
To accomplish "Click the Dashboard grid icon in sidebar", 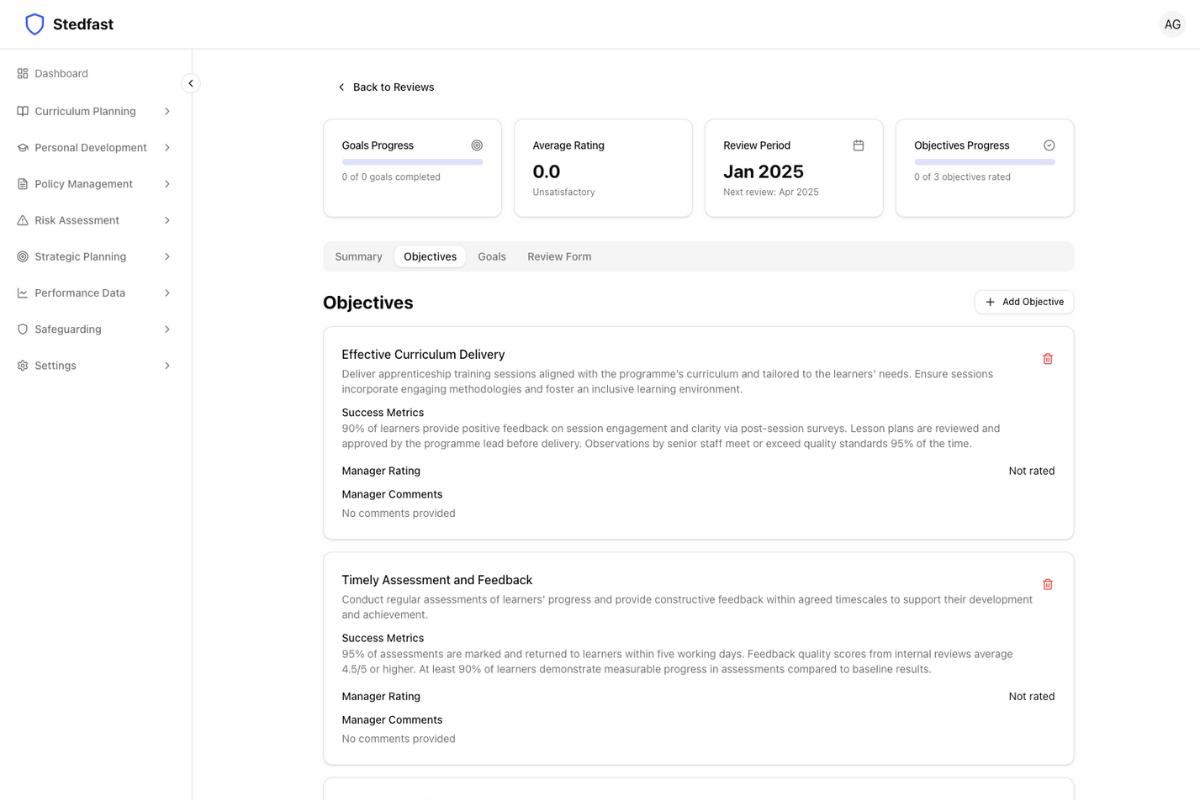I will point(23,73).
